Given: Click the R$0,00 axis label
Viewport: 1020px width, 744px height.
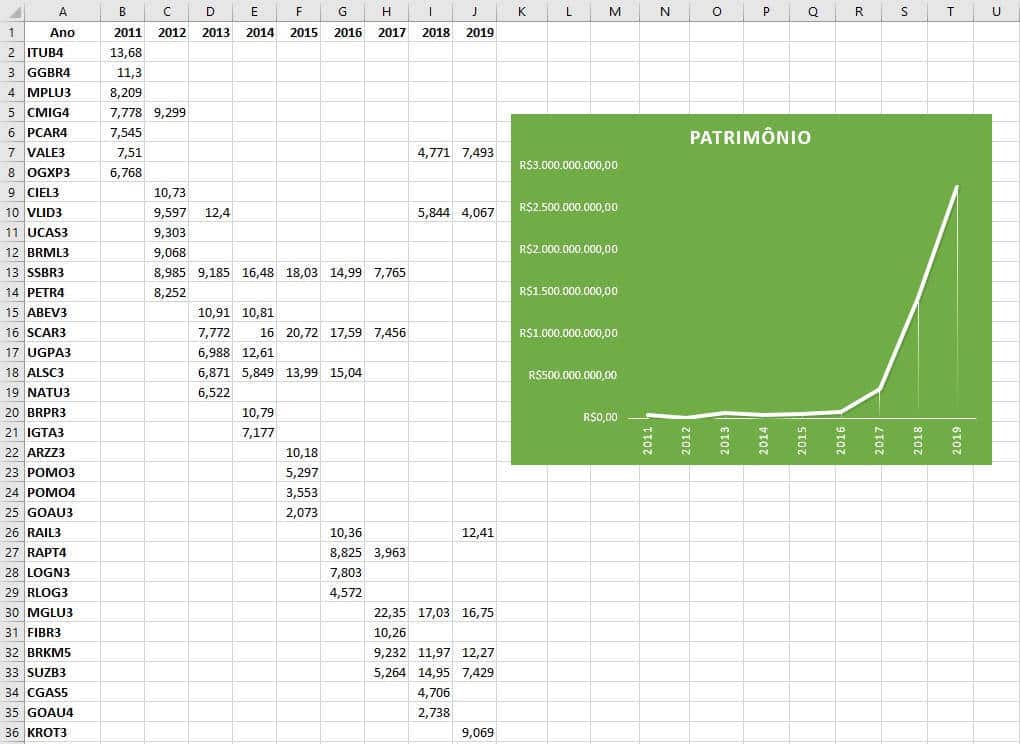Looking at the screenshot, I should click(600, 417).
